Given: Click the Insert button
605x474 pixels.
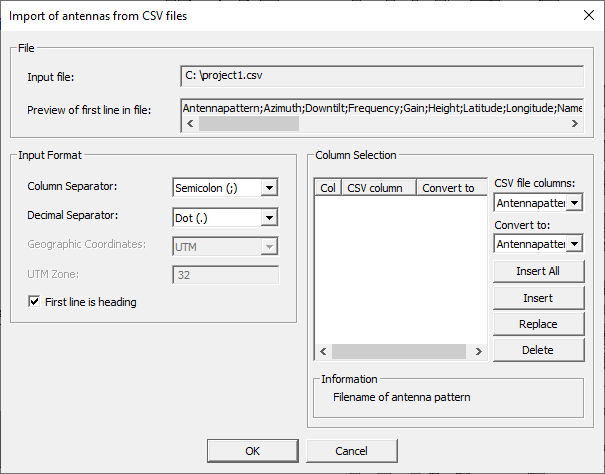Looking at the screenshot, I should [537, 298].
